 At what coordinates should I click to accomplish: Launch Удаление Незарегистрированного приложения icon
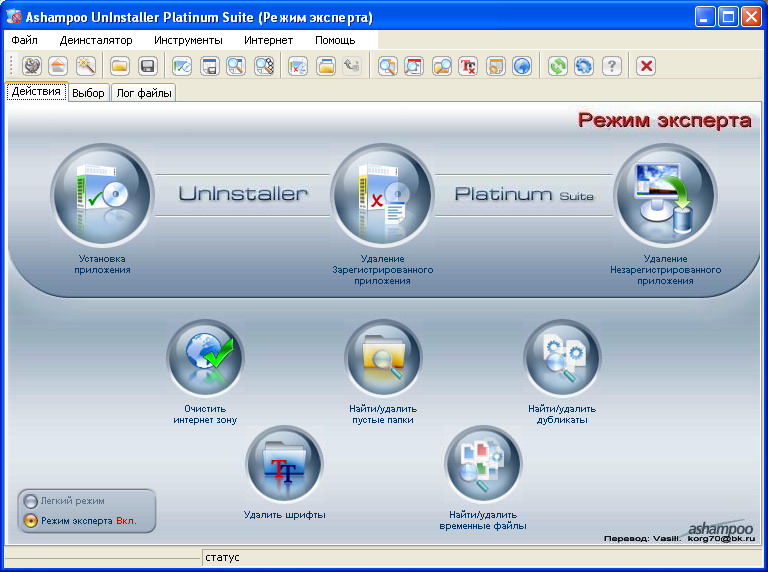pyautogui.click(x=665, y=195)
